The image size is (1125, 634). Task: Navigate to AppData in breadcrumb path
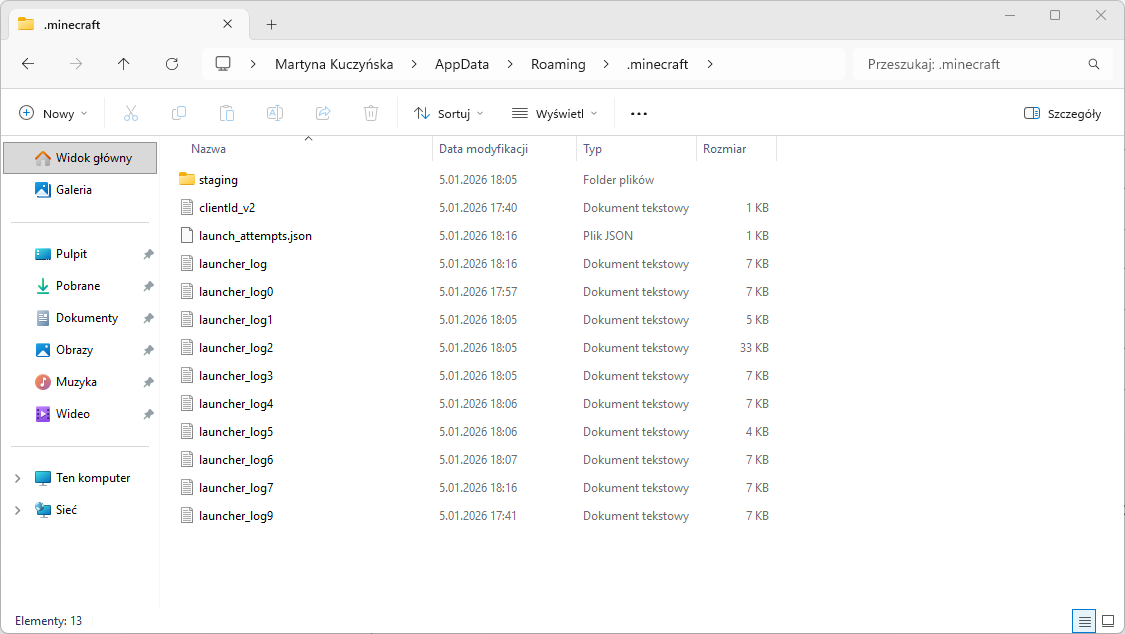[462, 64]
